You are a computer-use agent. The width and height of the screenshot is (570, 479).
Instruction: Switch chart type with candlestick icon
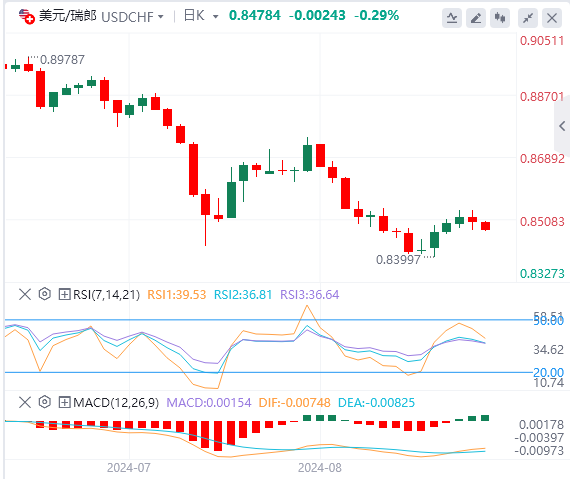(x=500, y=17)
